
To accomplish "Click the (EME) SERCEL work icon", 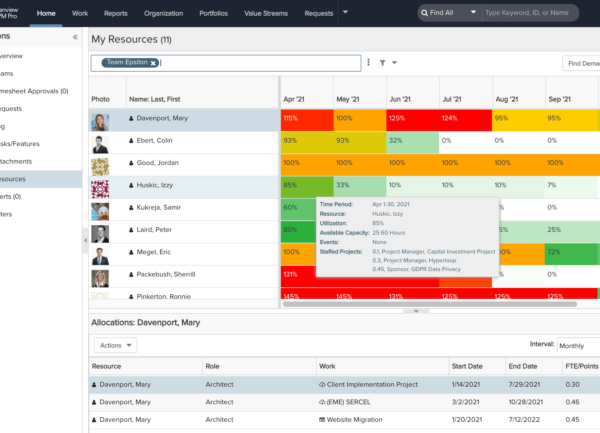I will click(x=321, y=403).
